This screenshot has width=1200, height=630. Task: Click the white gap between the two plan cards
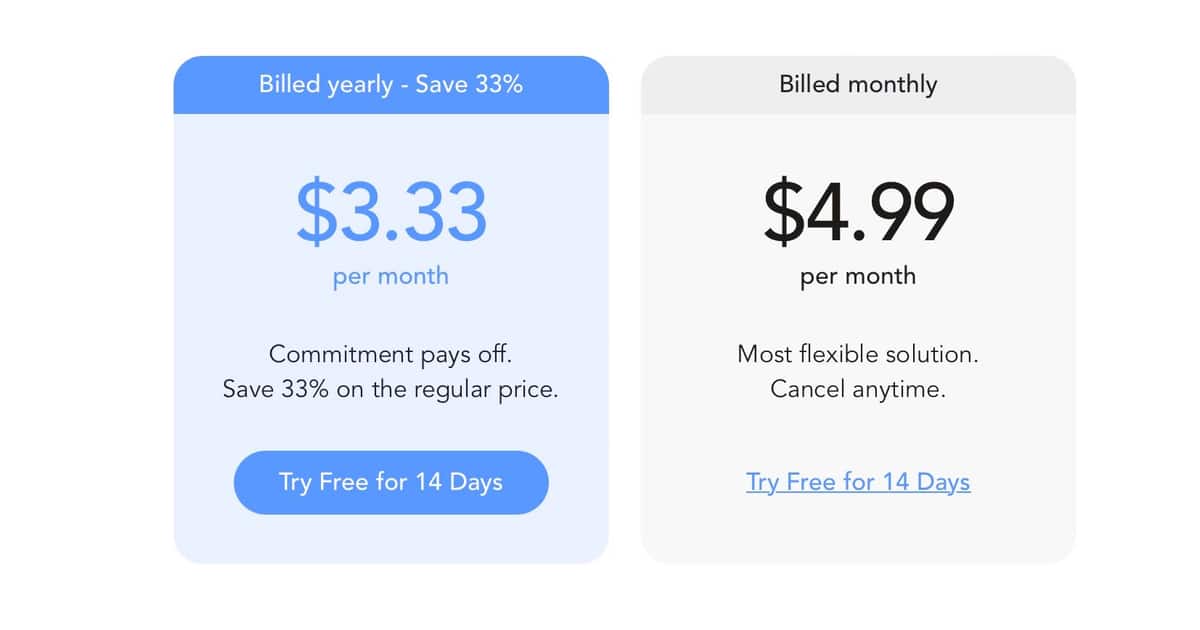click(625, 310)
